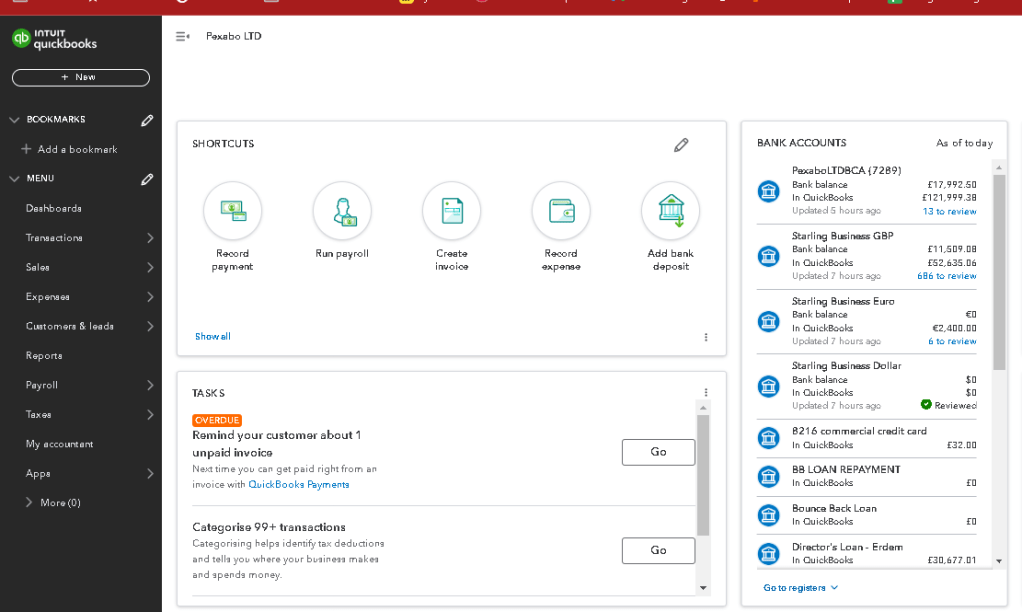The image size is (1022, 612).
Task: Click the Bank accounts scrollbar down arrow
Action: (999, 561)
